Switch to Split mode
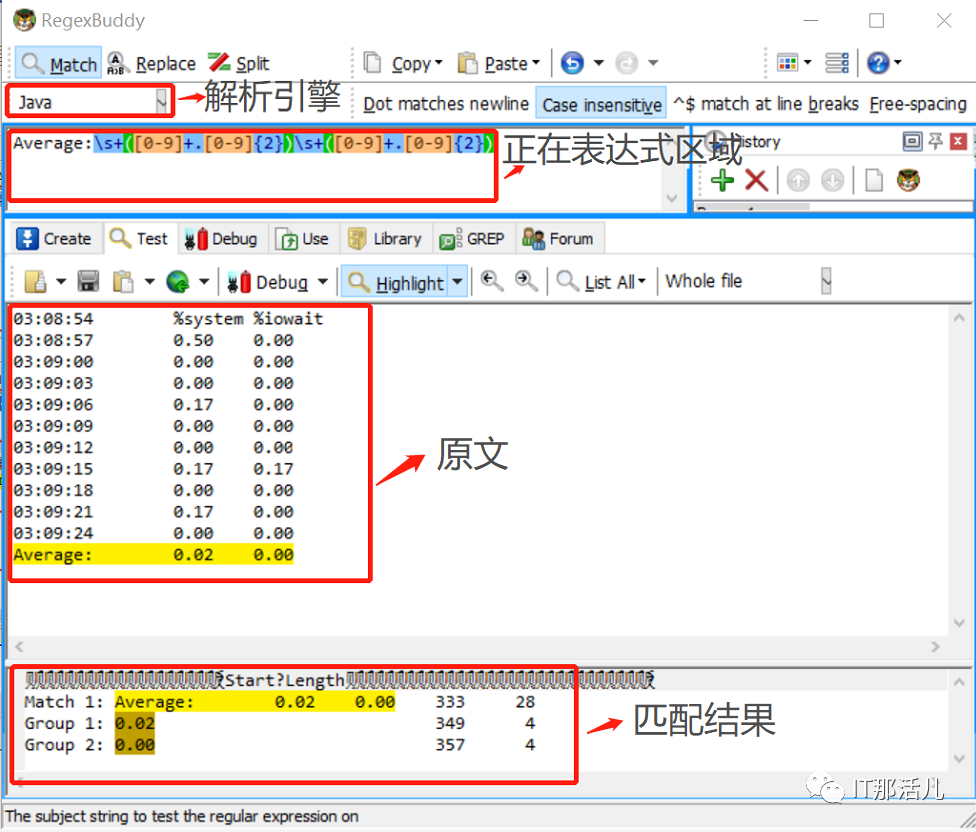 coord(238,63)
